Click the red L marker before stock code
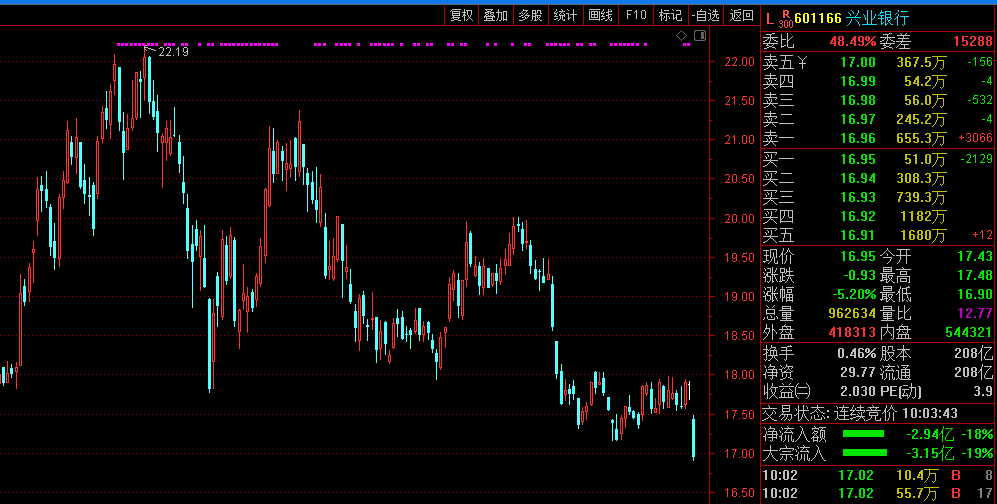The image size is (997, 504). pos(769,18)
